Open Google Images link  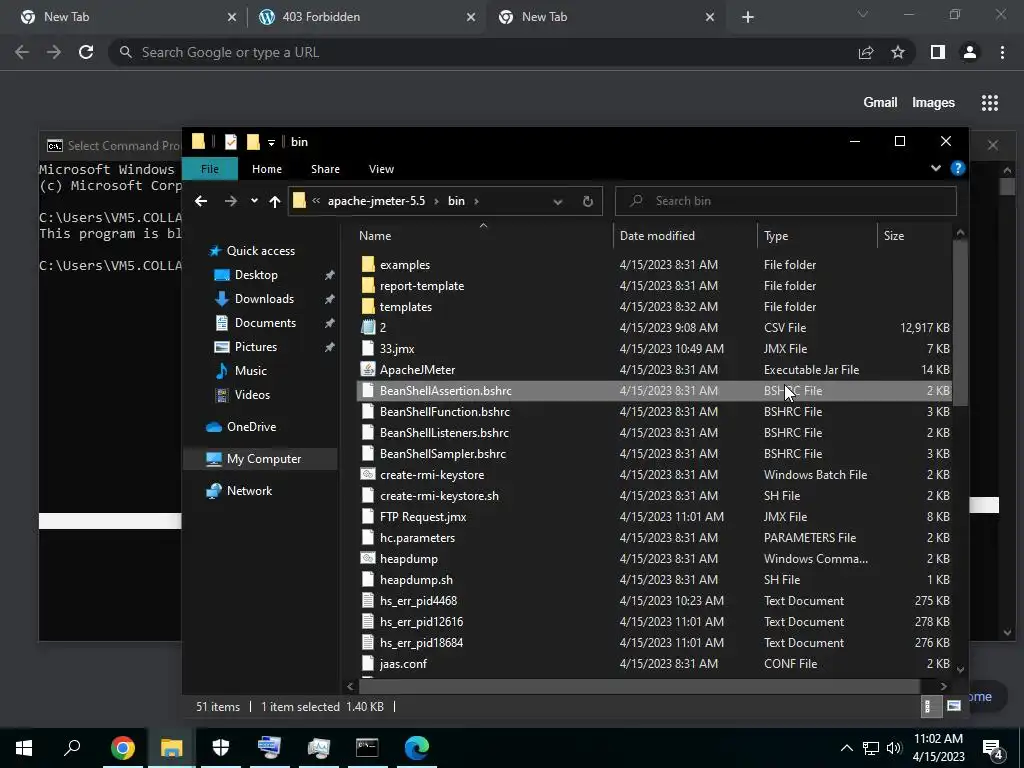(x=933, y=103)
